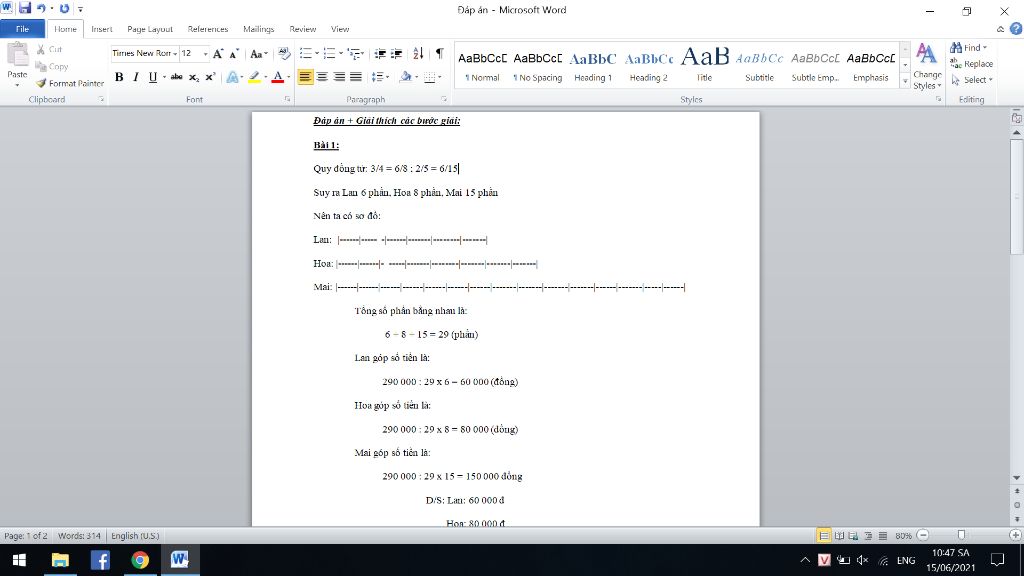Switch to the References tab
The height and width of the screenshot is (576, 1024).
tap(208, 29)
